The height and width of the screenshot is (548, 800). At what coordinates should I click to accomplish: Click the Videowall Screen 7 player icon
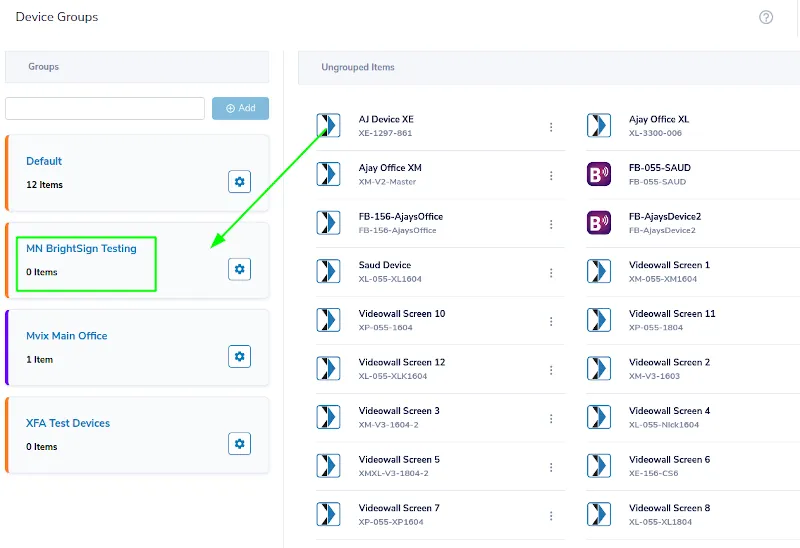coord(328,514)
